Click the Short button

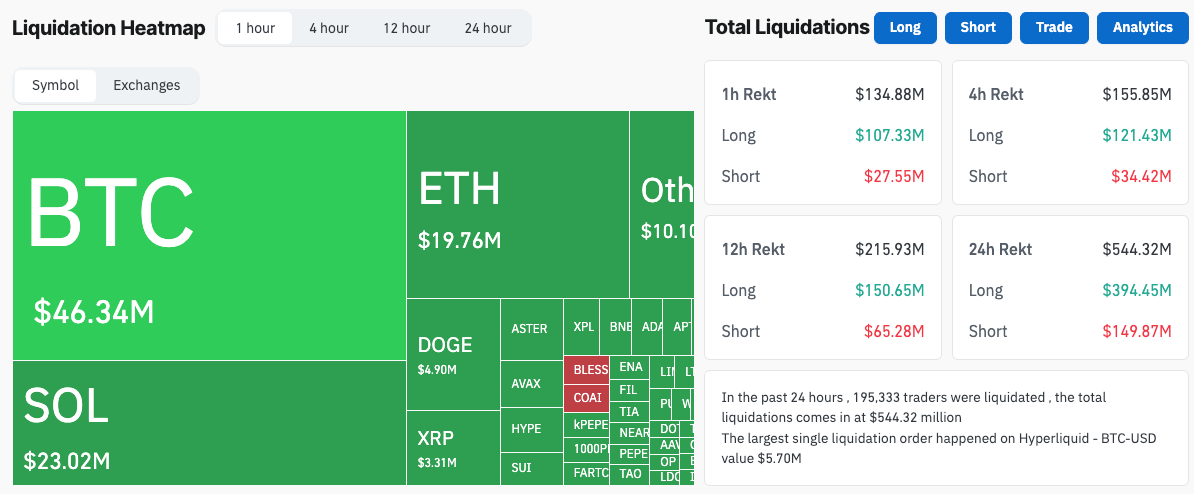point(978,27)
